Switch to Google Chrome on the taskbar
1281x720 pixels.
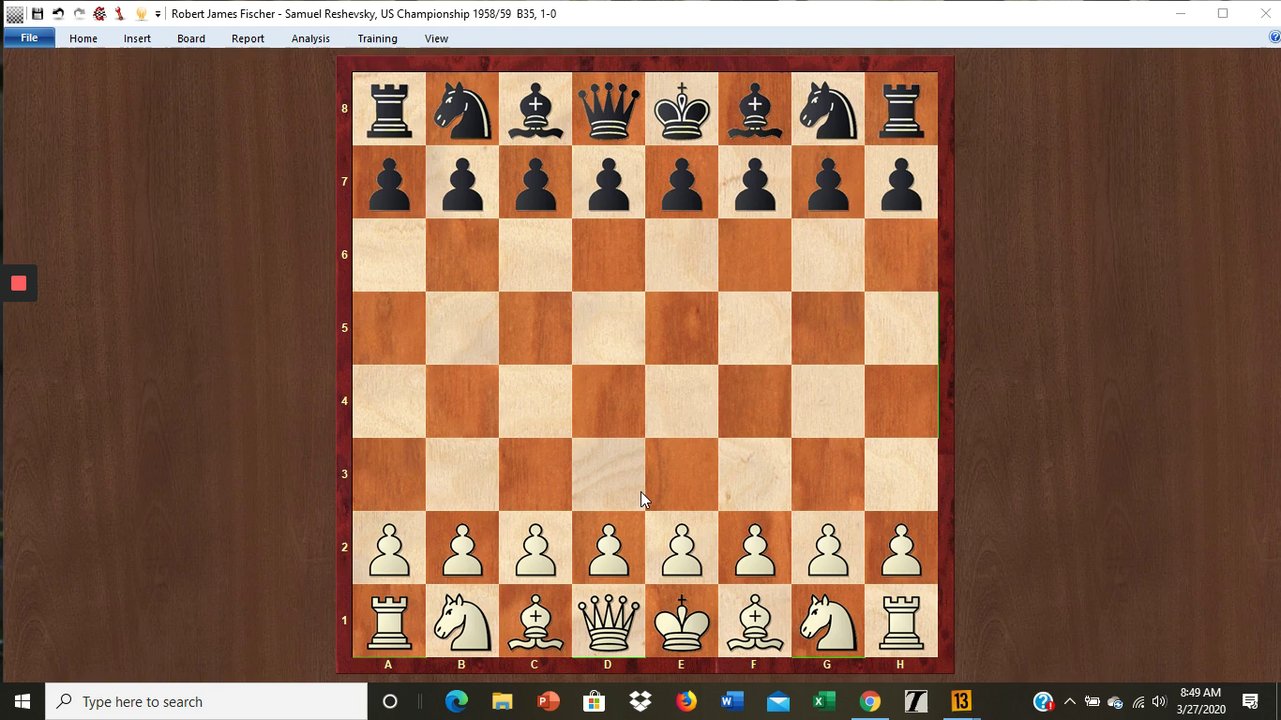(x=870, y=701)
